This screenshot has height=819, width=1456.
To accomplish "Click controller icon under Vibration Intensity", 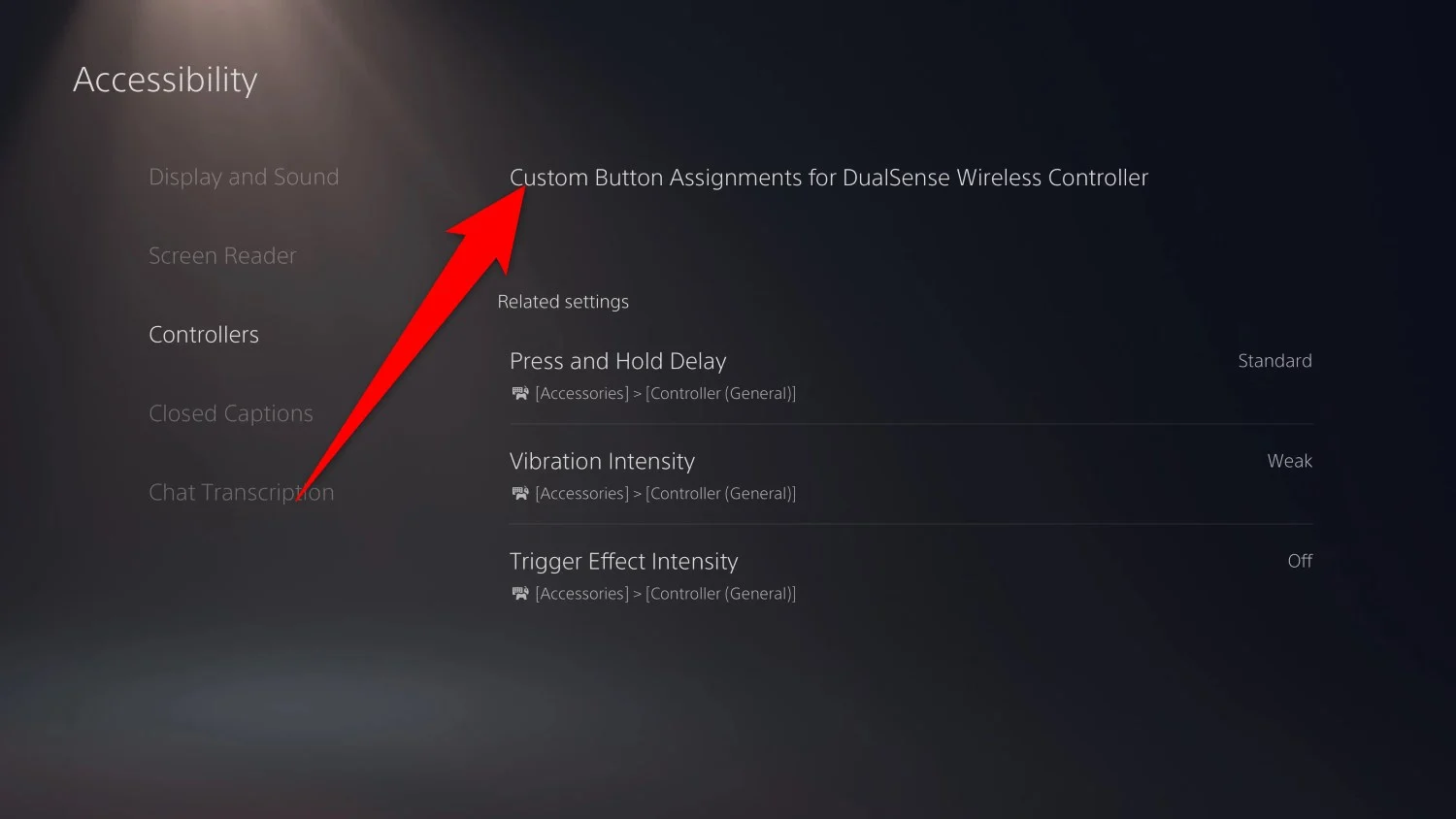I will [x=520, y=493].
